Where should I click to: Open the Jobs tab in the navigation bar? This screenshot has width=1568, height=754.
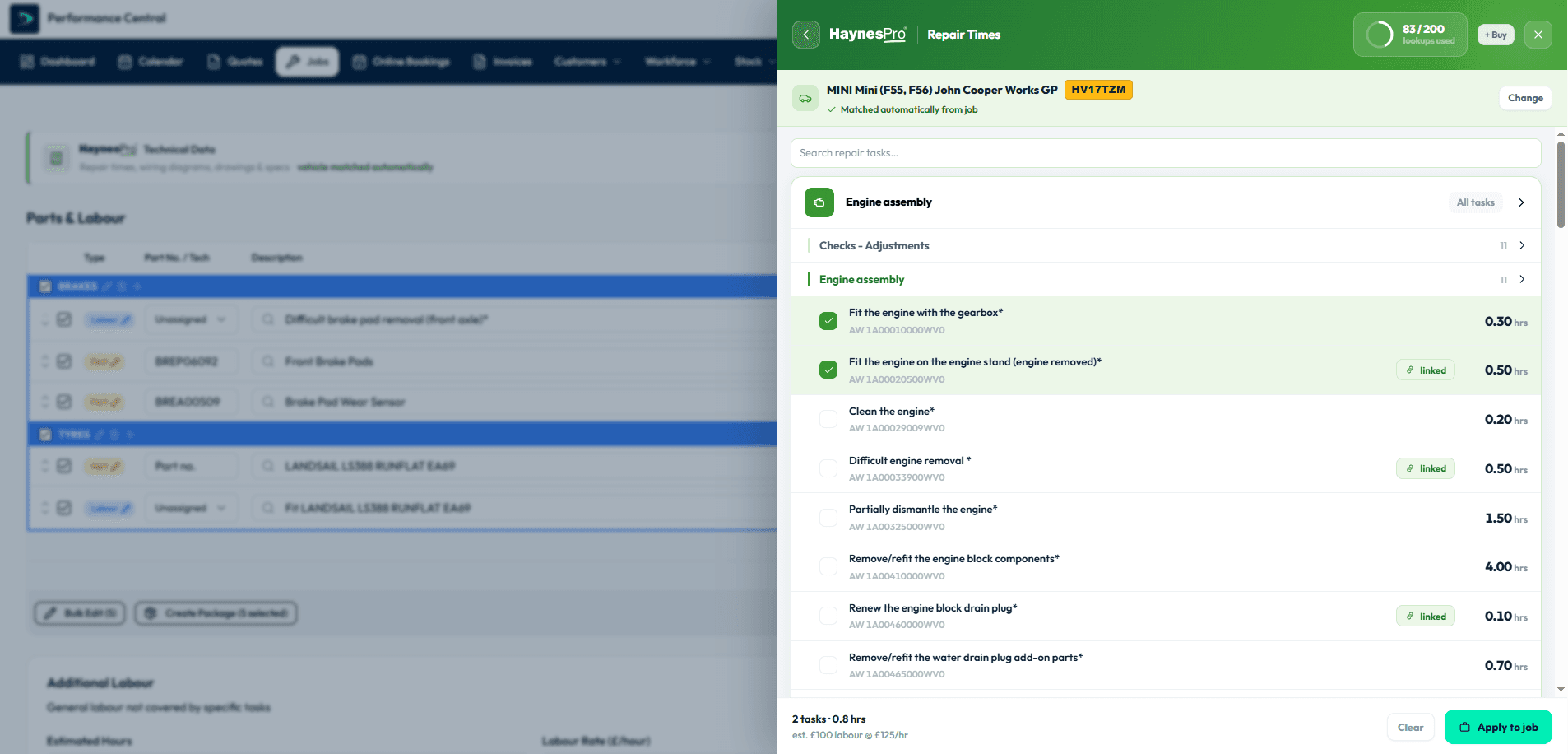[307, 62]
